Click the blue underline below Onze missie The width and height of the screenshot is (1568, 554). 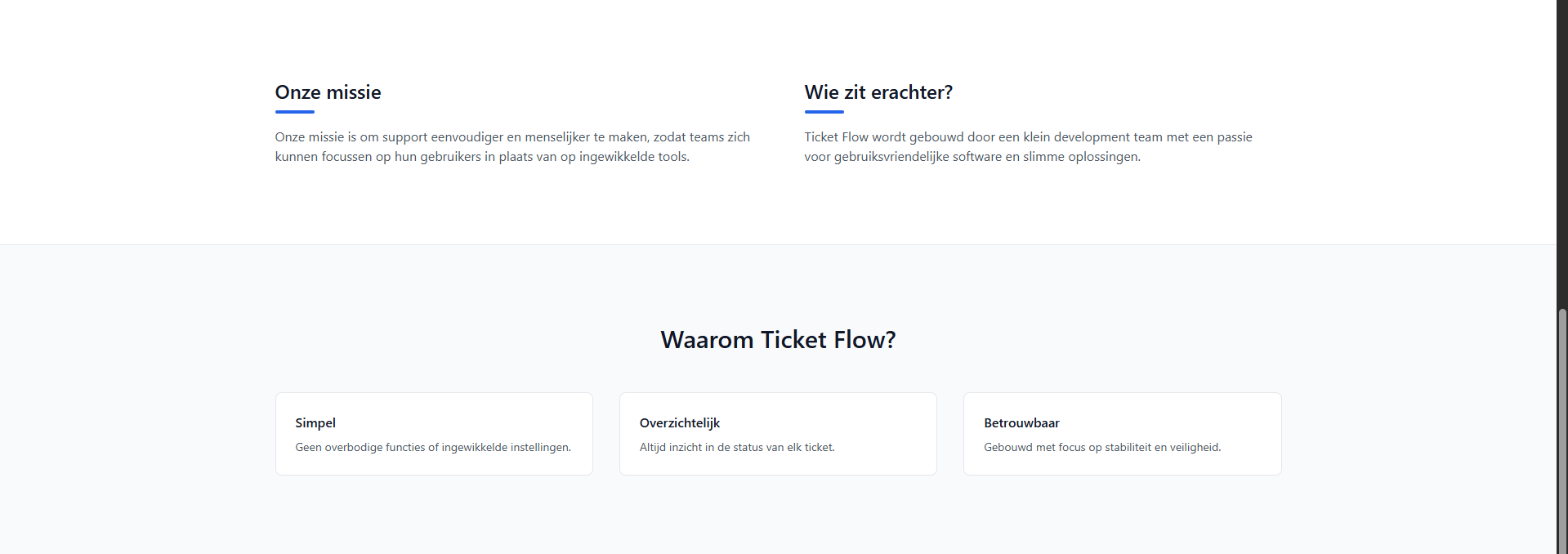[x=294, y=112]
